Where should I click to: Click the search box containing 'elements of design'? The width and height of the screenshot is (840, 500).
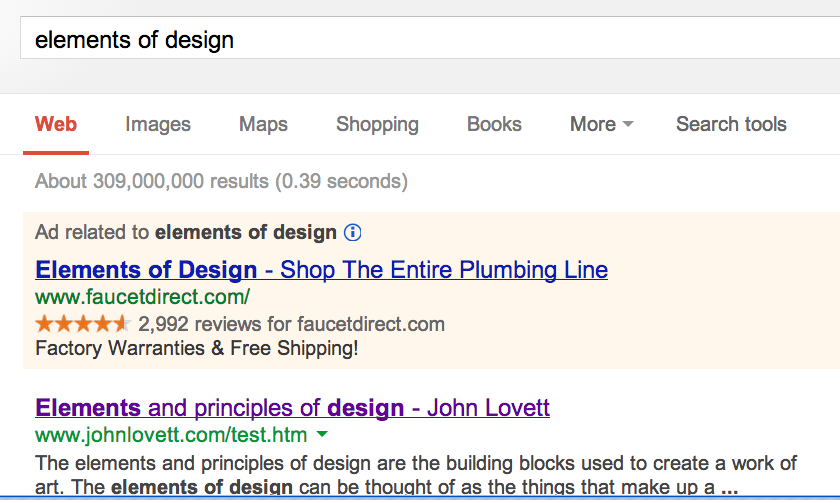pos(430,38)
